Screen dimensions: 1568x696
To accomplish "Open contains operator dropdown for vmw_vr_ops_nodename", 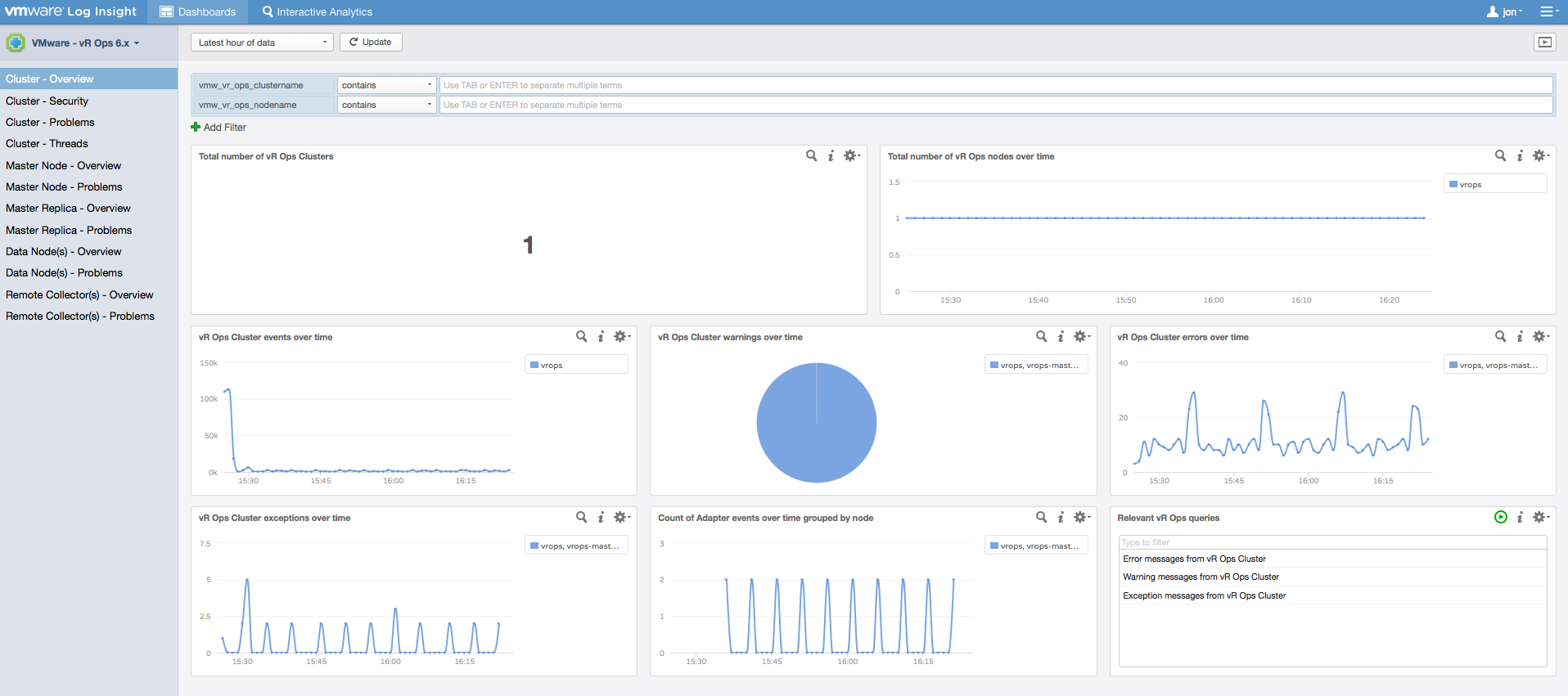I will [x=387, y=105].
